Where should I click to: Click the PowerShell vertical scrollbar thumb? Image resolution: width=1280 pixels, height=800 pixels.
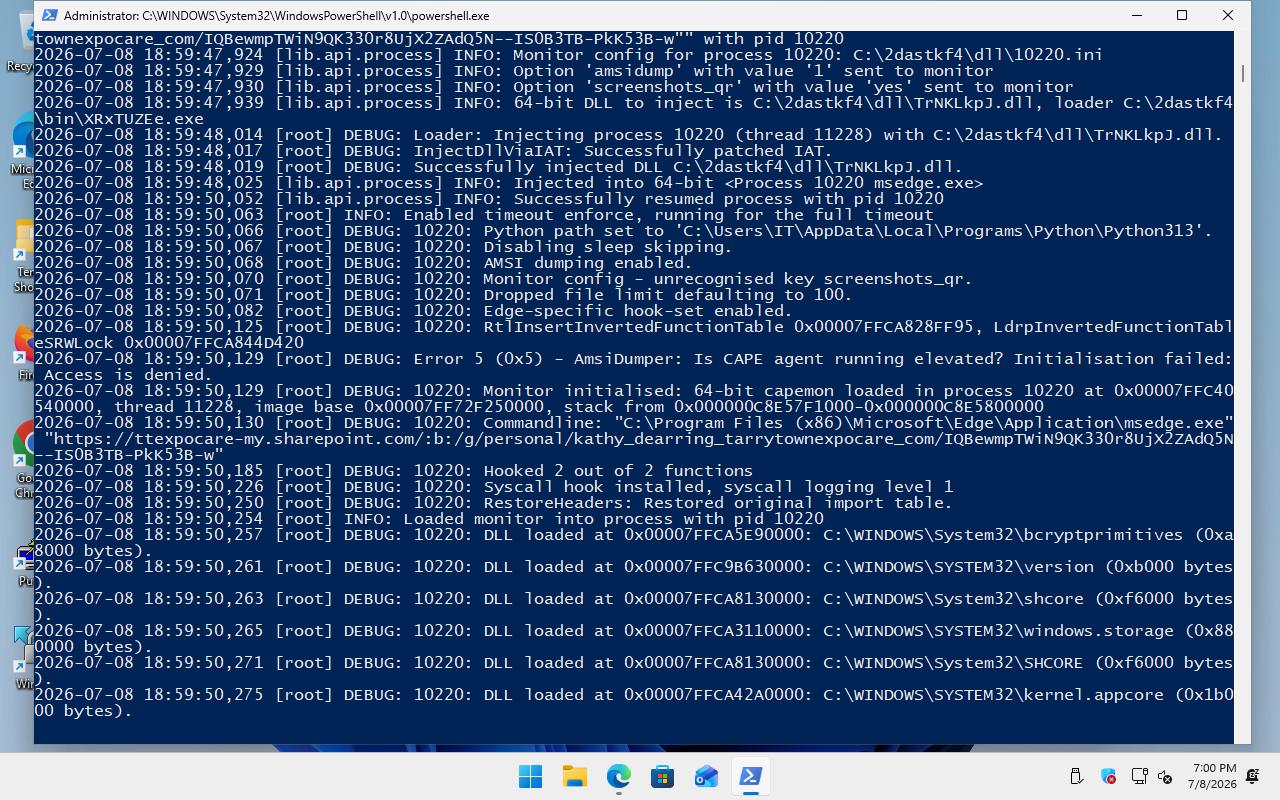point(1243,74)
